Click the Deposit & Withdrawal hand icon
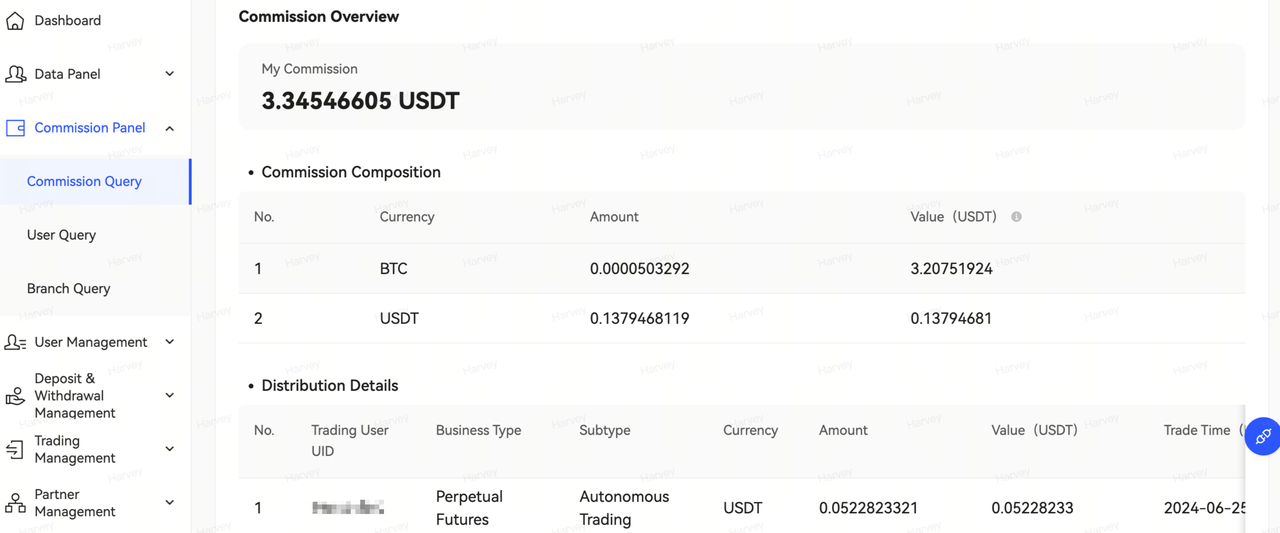 pyautogui.click(x=15, y=396)
